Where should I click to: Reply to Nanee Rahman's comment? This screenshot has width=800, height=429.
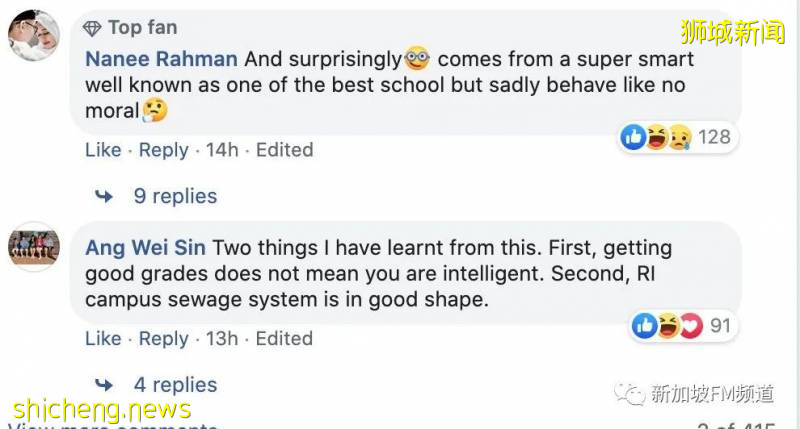[x=163, y=150]
